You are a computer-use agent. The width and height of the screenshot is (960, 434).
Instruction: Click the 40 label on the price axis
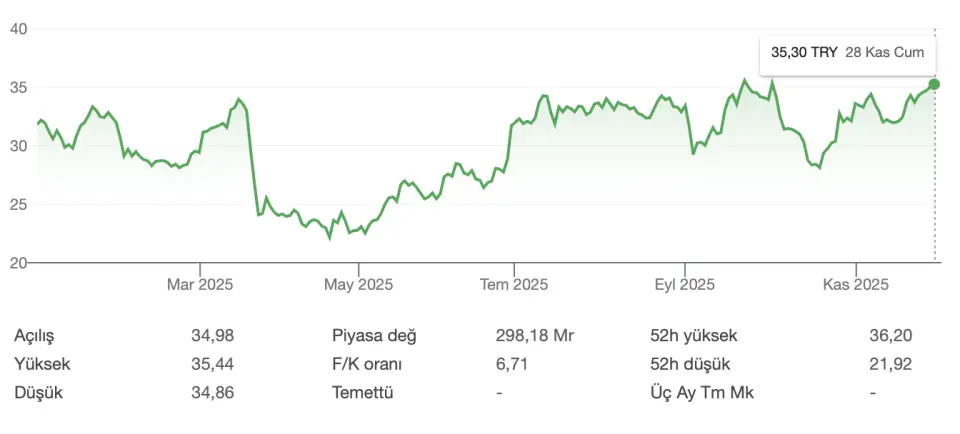pos(19,28)
